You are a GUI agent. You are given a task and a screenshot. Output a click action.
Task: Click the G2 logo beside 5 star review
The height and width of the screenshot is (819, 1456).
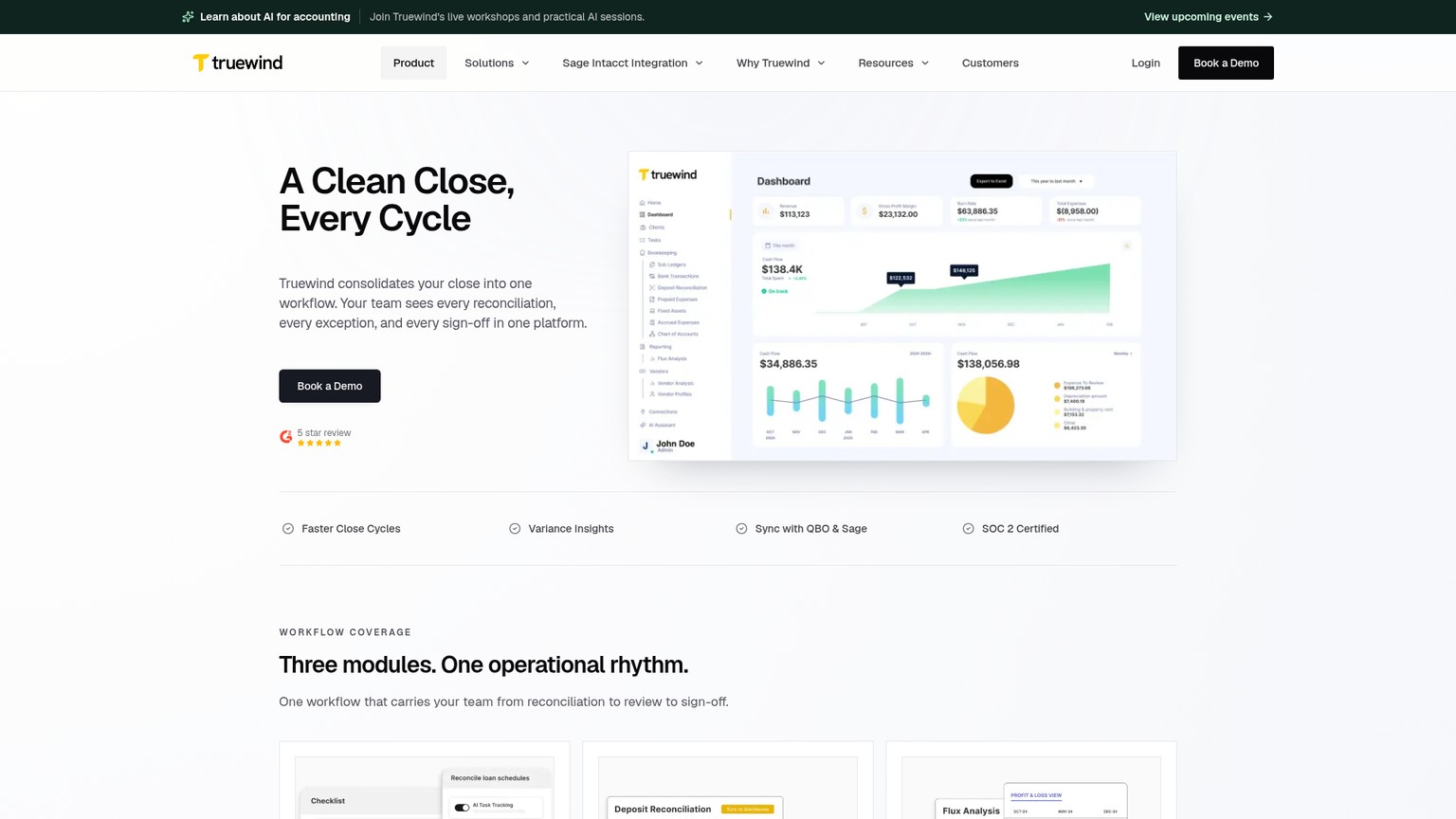(x=285, y=436)
